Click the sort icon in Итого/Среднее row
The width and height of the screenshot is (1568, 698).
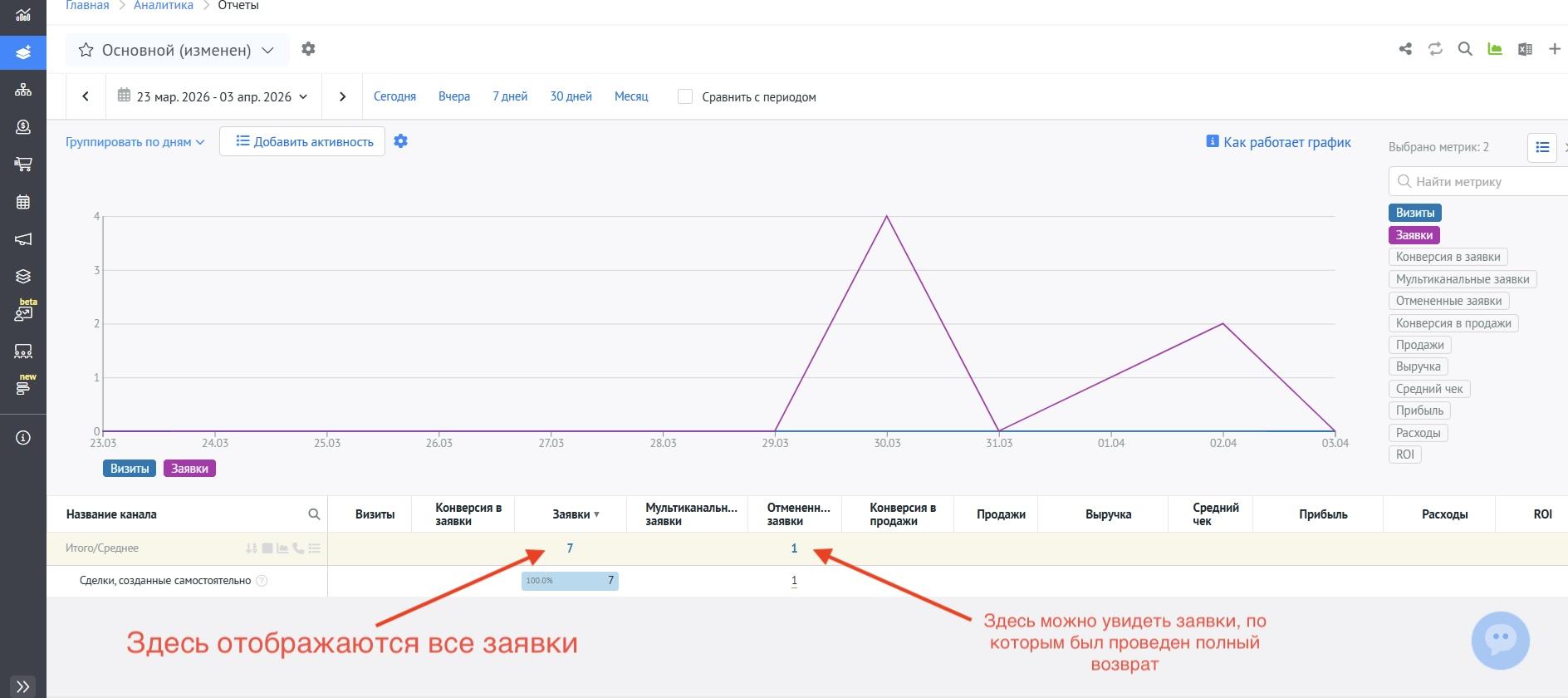point(251,548)
